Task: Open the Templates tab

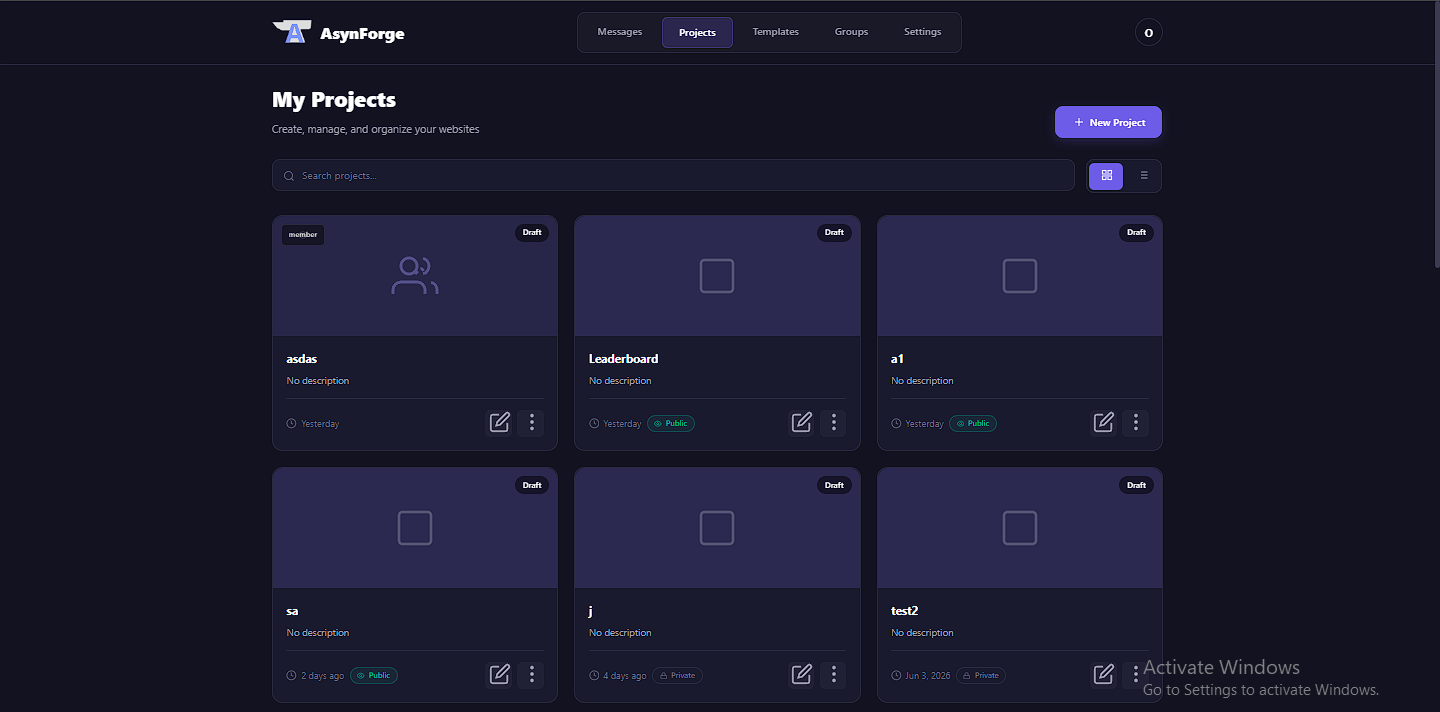Action: pyautogui.click(x=776, y=32)
